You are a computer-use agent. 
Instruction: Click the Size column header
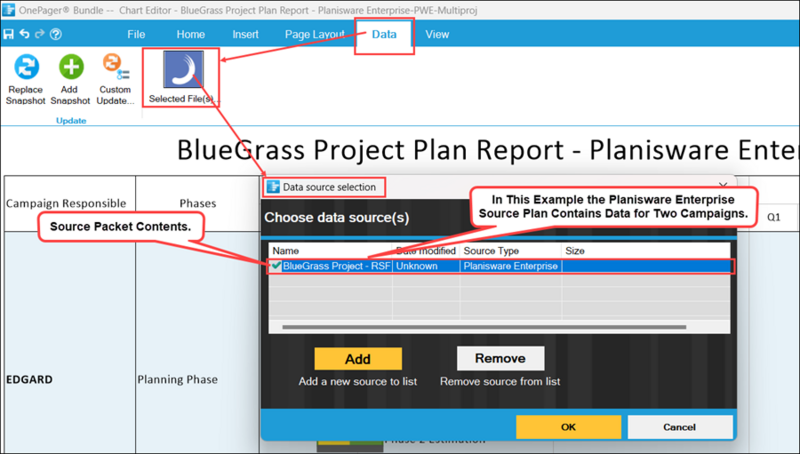point(645,250)
